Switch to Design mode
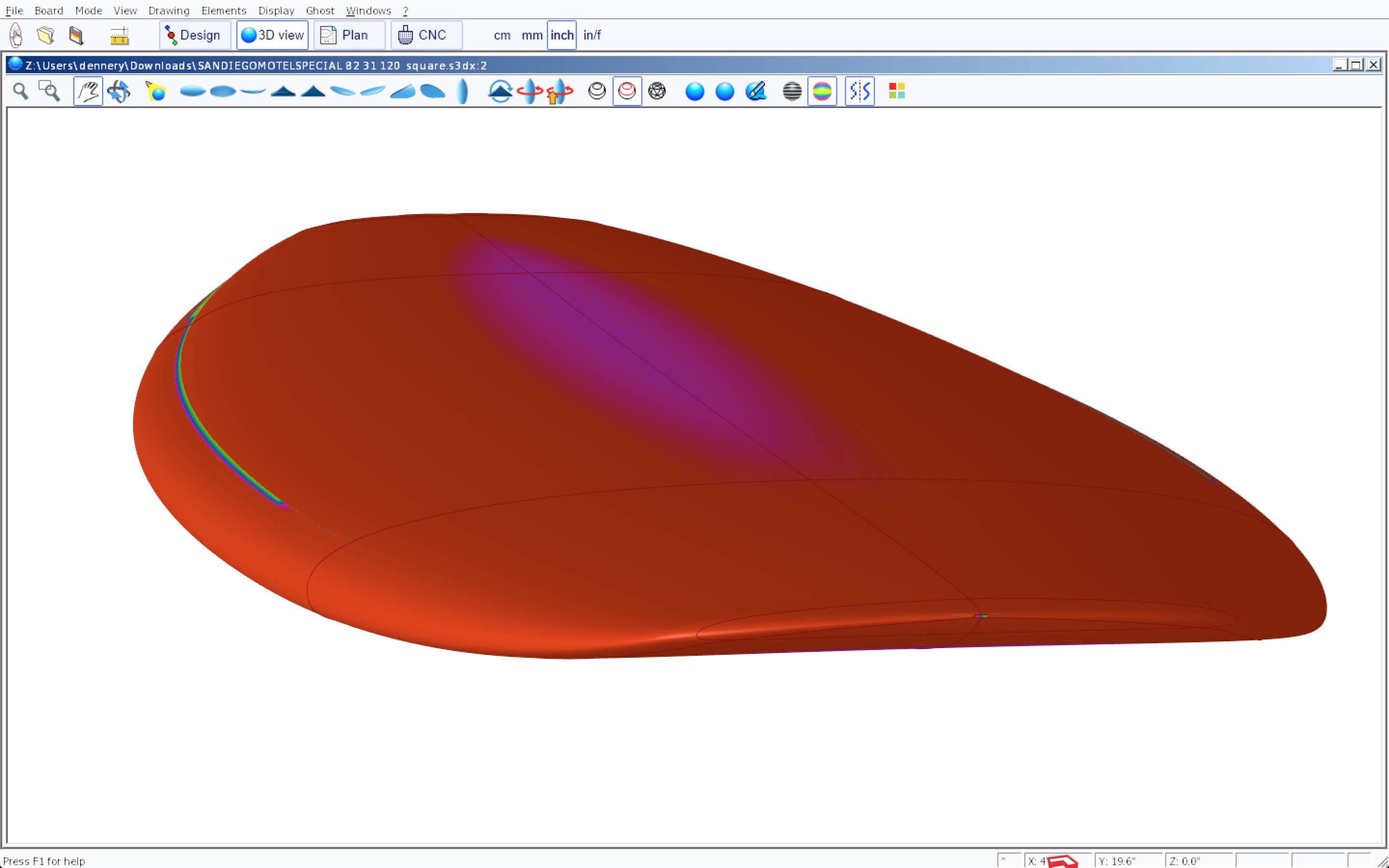1389x868 pixels. pos(194,35)
